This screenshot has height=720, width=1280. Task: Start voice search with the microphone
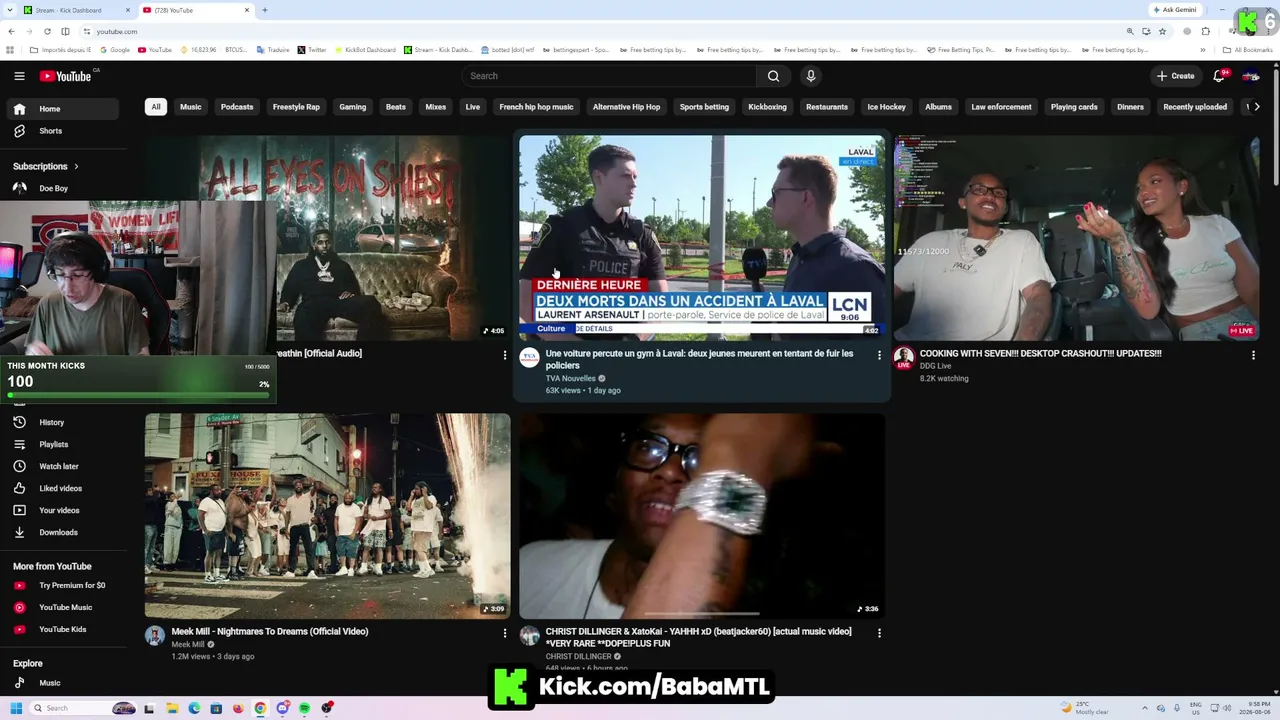[811, 76]
